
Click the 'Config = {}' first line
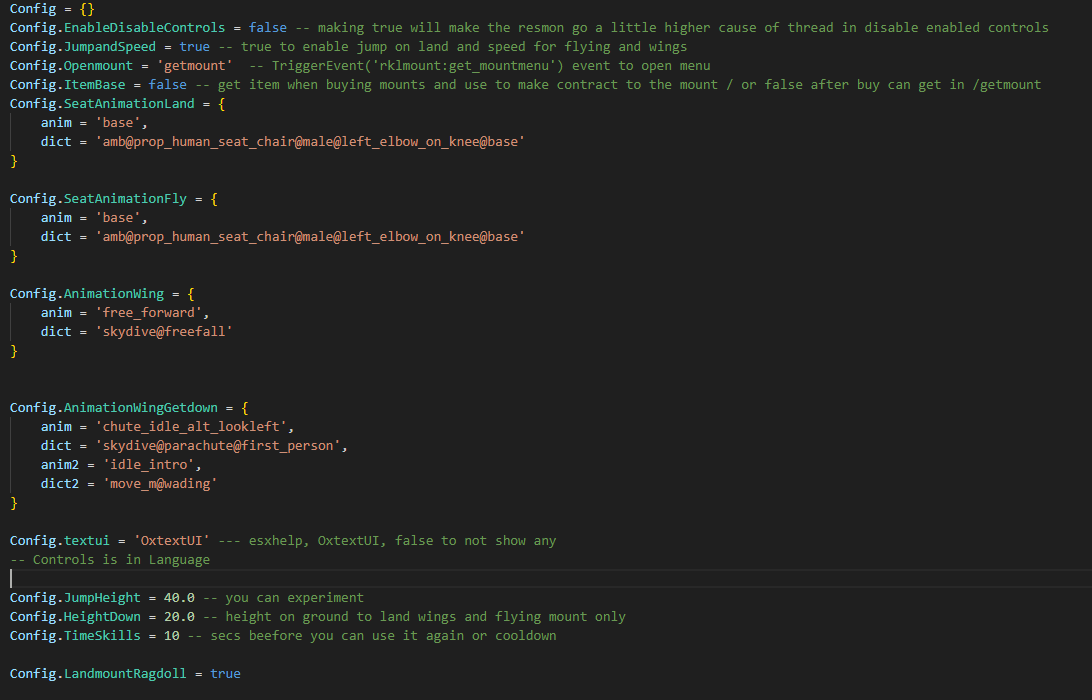click(x=52, y=8)
